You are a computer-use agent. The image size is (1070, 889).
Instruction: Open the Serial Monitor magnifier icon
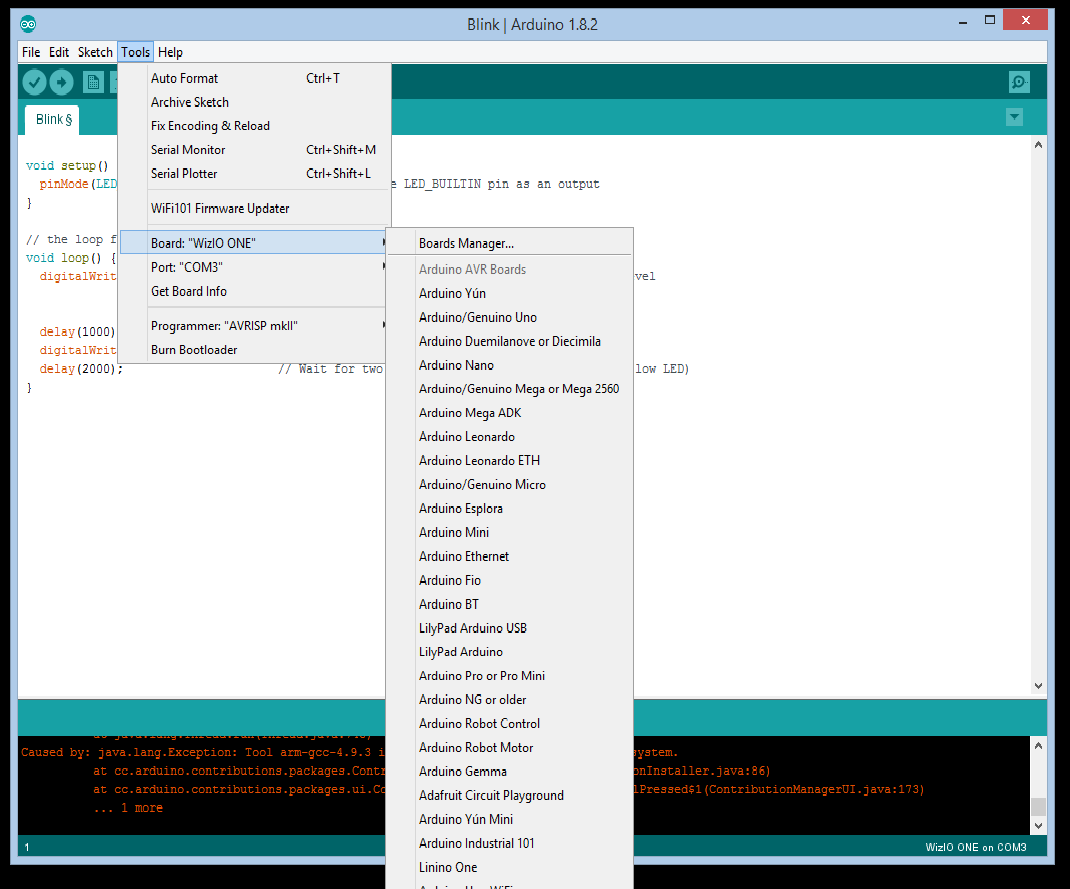pyautogui.click(x=1019, y=83)
